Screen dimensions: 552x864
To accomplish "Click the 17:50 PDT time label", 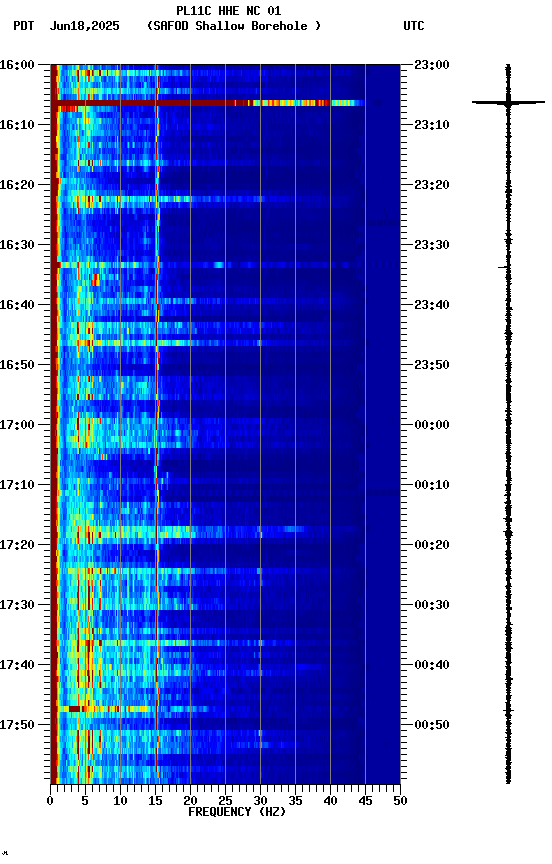I will click(x=17, y=725).
